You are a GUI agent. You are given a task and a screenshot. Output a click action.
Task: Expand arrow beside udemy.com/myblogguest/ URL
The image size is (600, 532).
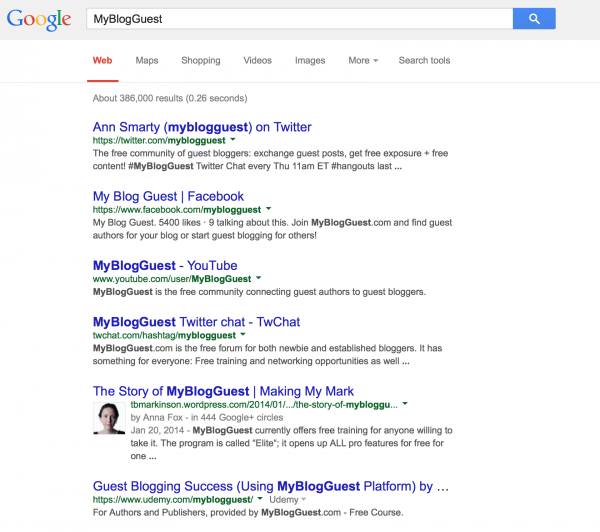(x=260, y=499)
